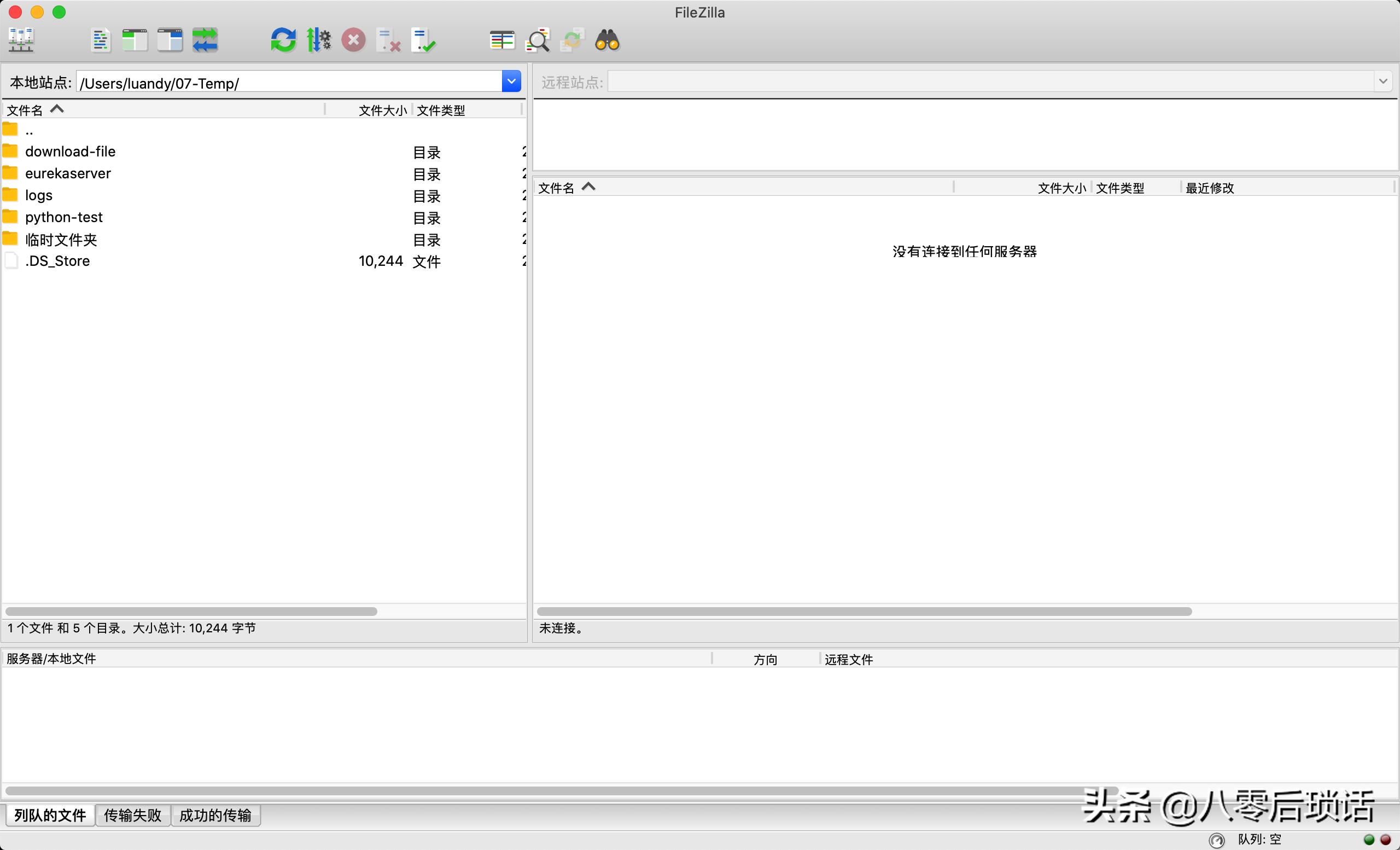The image size is (1400, 850).
Task: Sort remote list by 最近修改 column
Action: (1209, 188)
